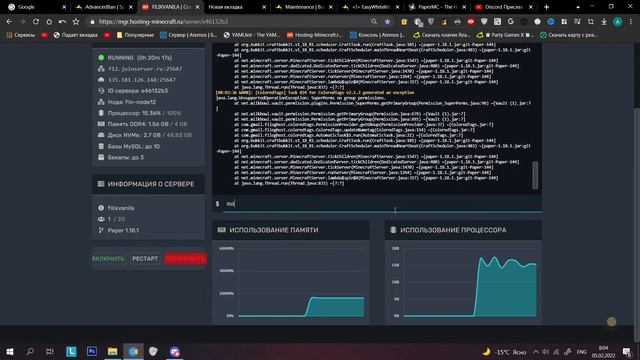Click the ИСПОЛЬЗОВАНИЕ ПАМЯТИ chart

291,282
